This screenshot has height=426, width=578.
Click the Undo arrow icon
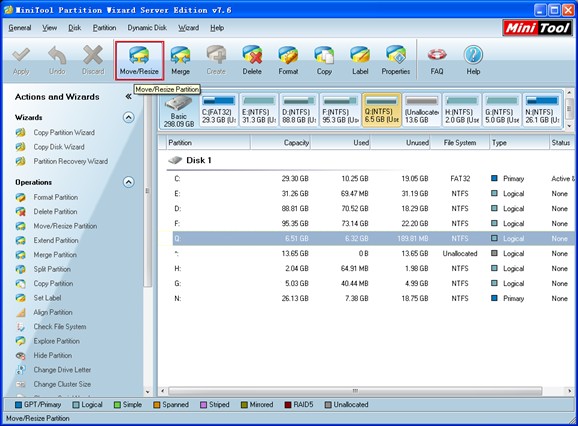tap(57, 60)
